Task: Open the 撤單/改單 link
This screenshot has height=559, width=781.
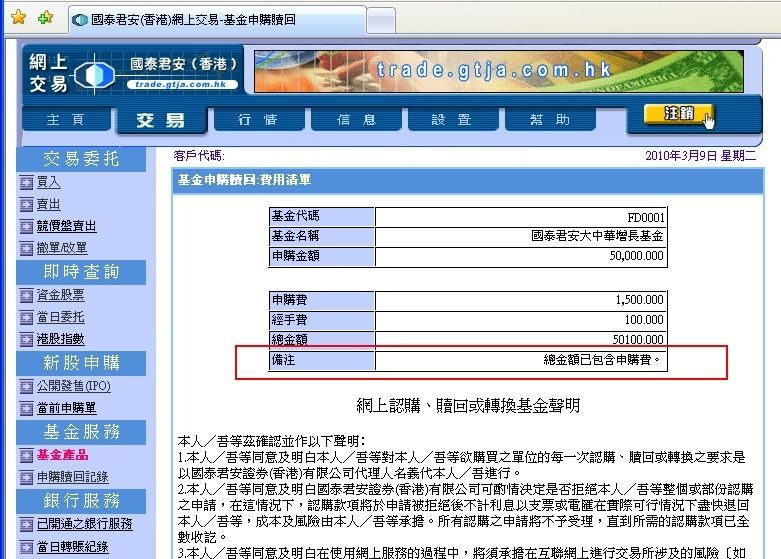Action: pyautogui.click(x=62, y=248)
